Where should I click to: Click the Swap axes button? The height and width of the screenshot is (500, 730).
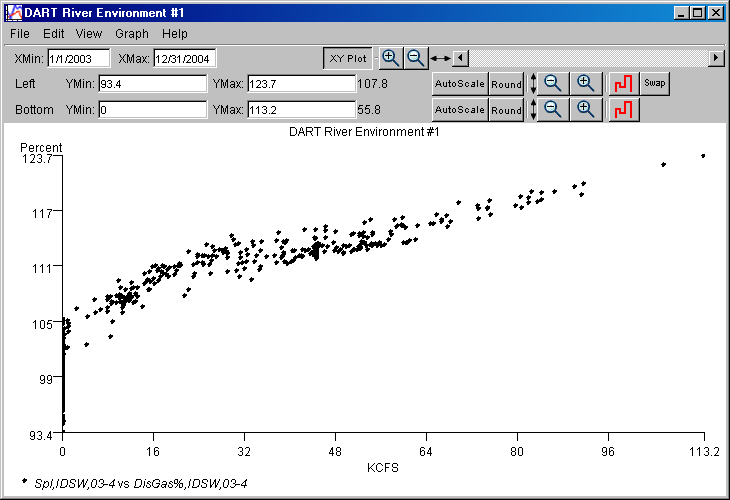point(655,83)
